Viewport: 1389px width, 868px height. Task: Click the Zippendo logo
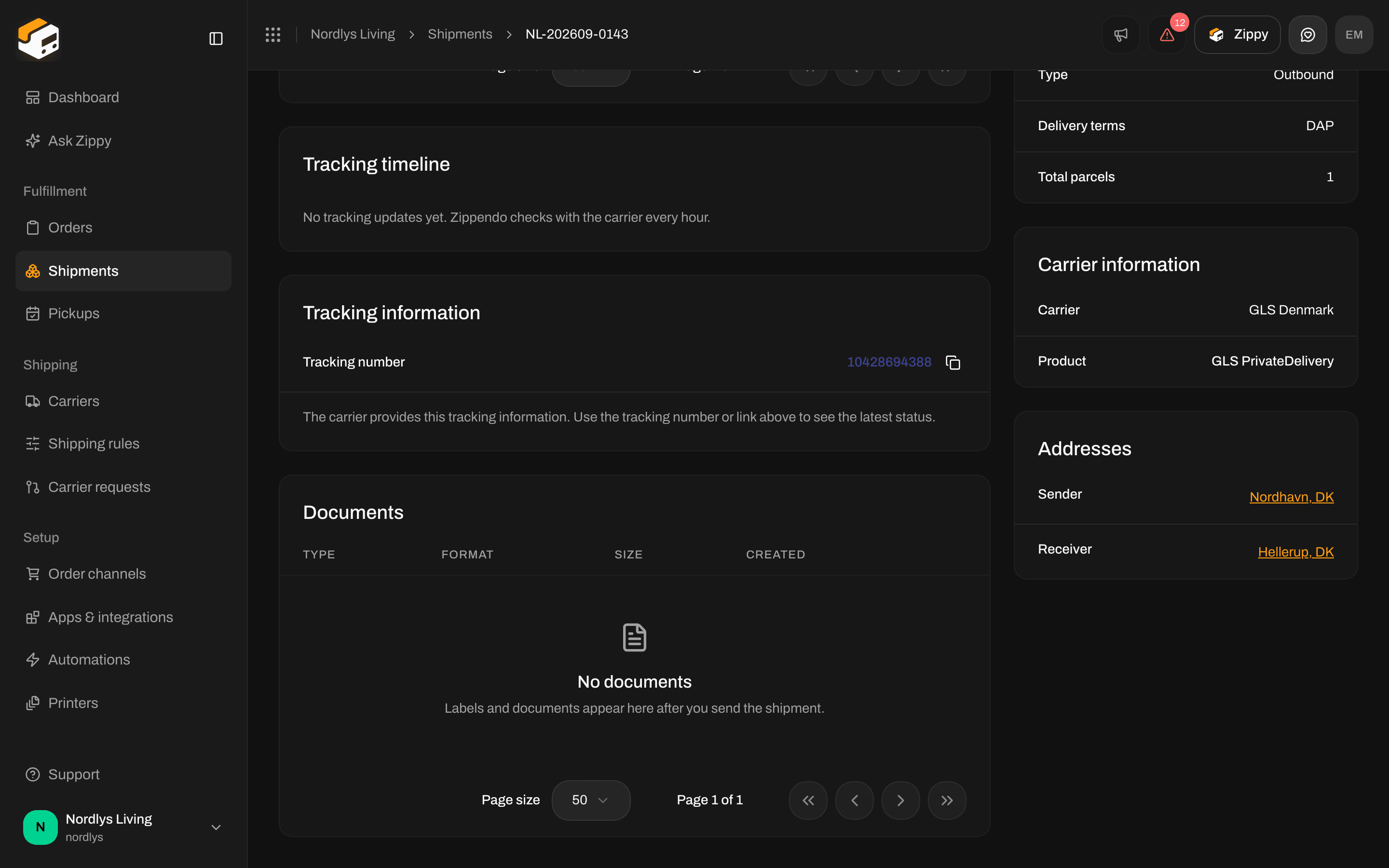click(39, 39)
